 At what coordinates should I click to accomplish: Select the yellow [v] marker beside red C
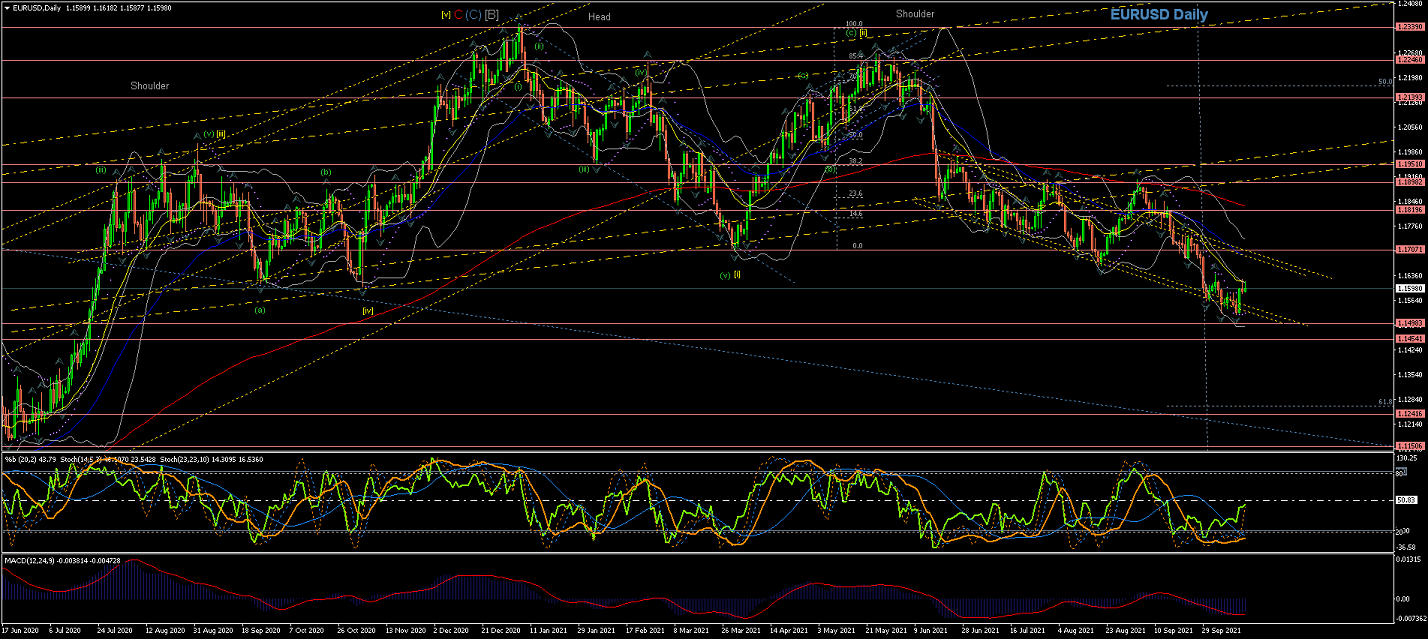pos(445,15)
